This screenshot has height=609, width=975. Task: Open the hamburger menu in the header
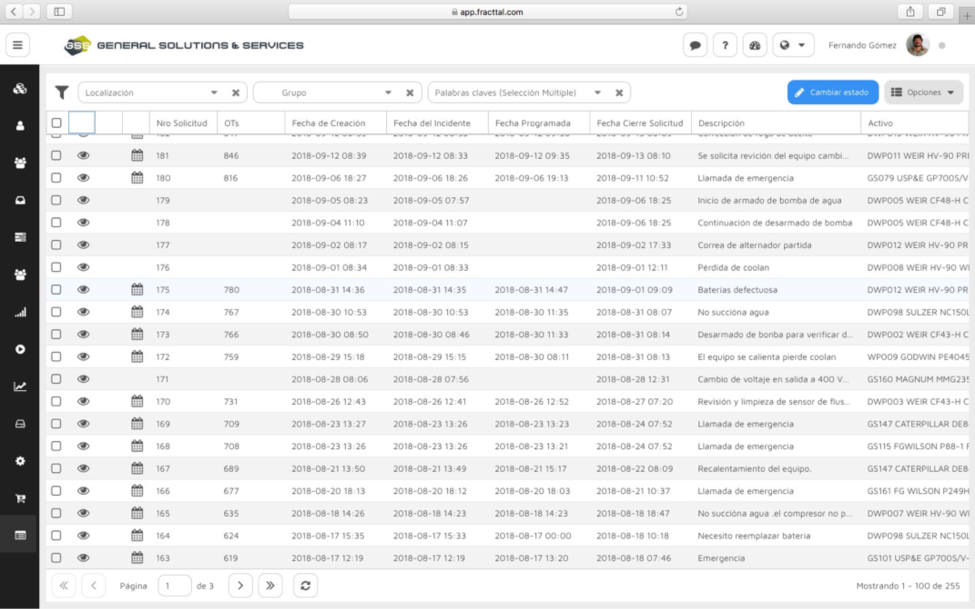tap(19, 45)
